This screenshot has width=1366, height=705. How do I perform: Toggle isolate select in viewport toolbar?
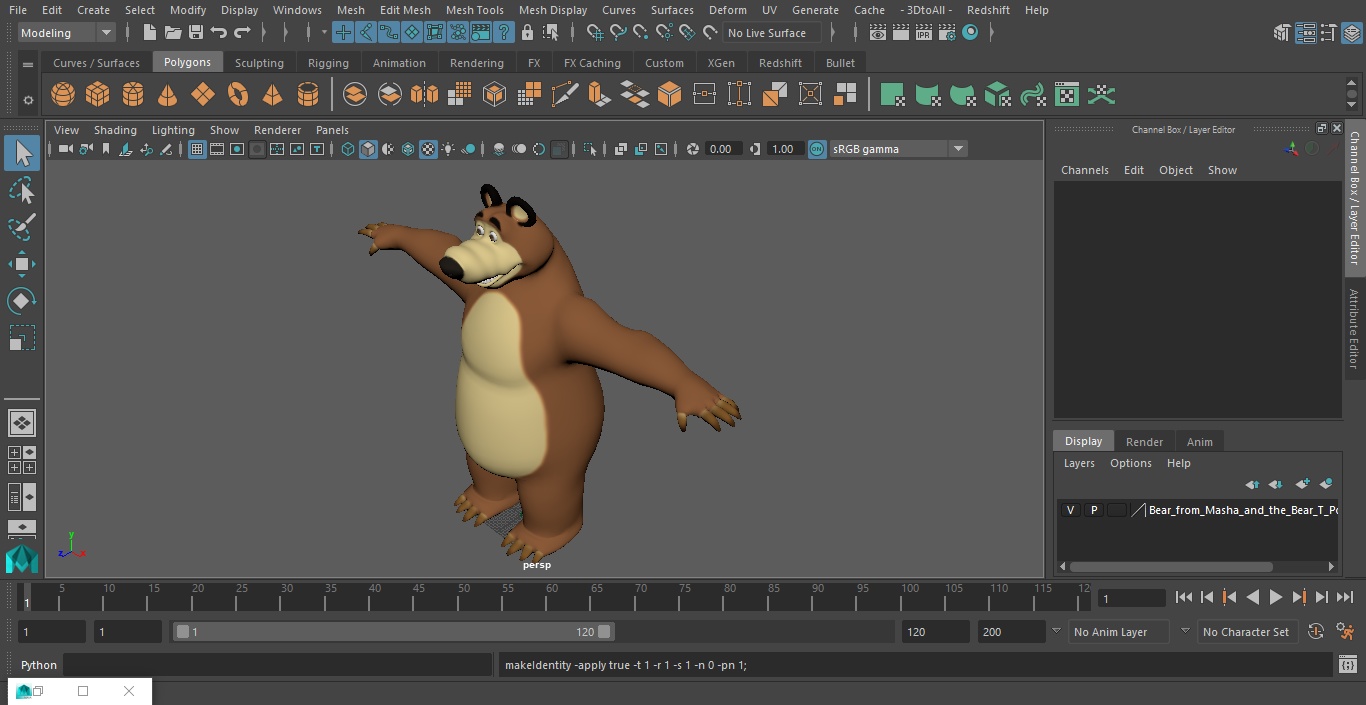click(590, 149)
